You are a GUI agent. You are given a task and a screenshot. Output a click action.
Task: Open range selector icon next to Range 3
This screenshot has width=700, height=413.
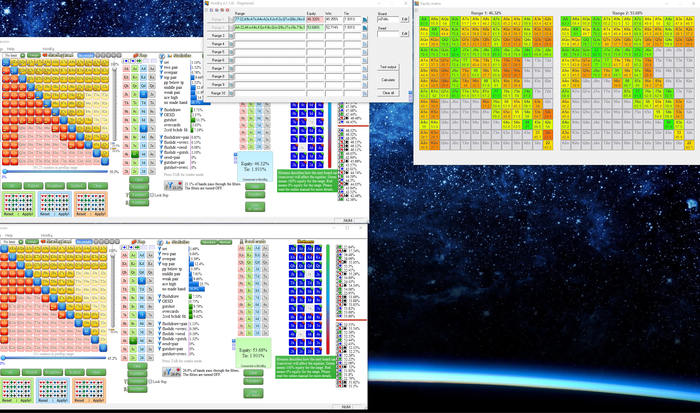click(x=231, y=36)
